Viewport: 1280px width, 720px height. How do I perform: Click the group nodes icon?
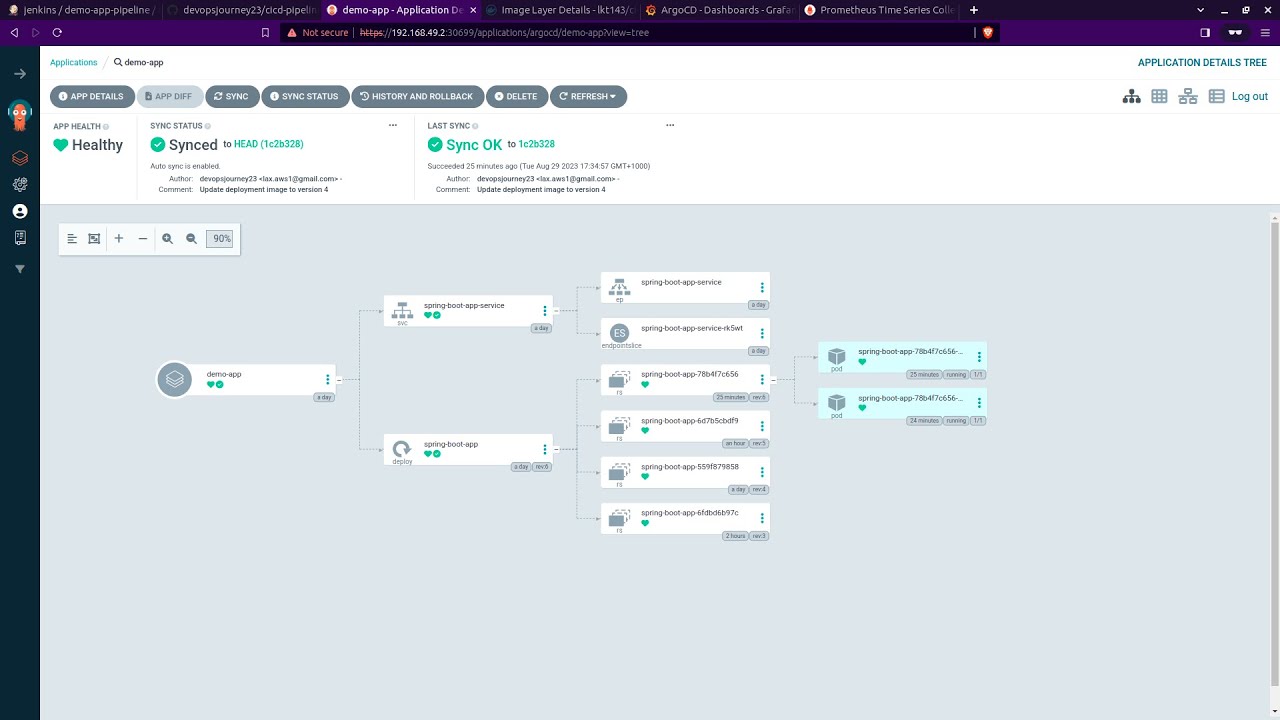94,239
